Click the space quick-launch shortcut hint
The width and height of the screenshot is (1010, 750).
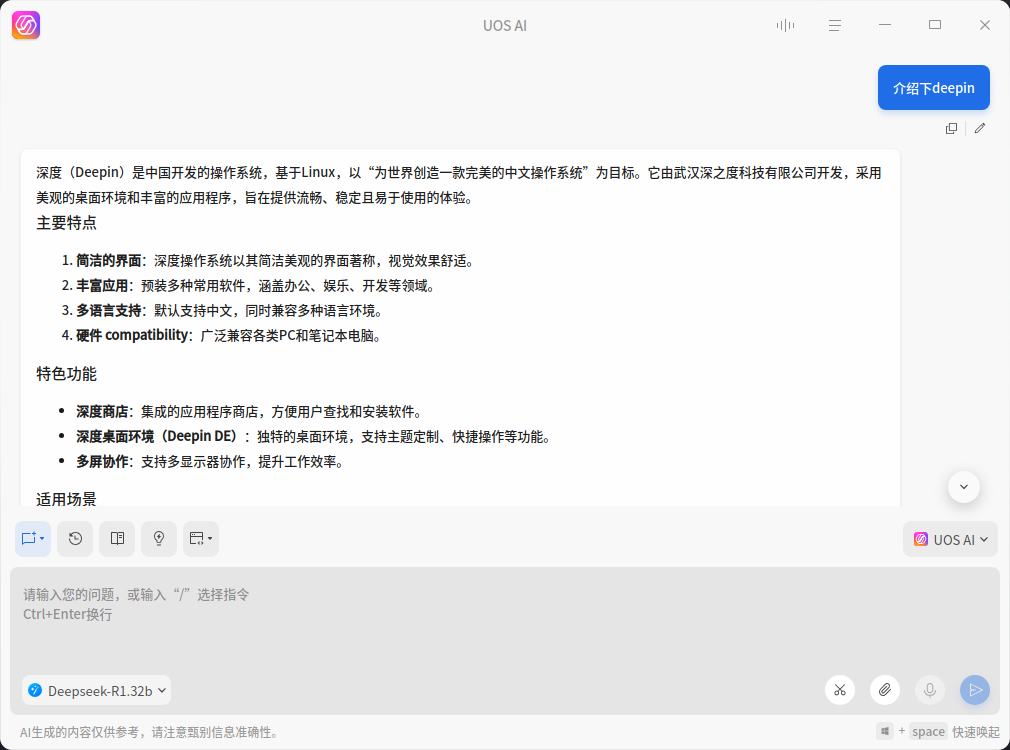pyautogui.click(x=928, y=731)
